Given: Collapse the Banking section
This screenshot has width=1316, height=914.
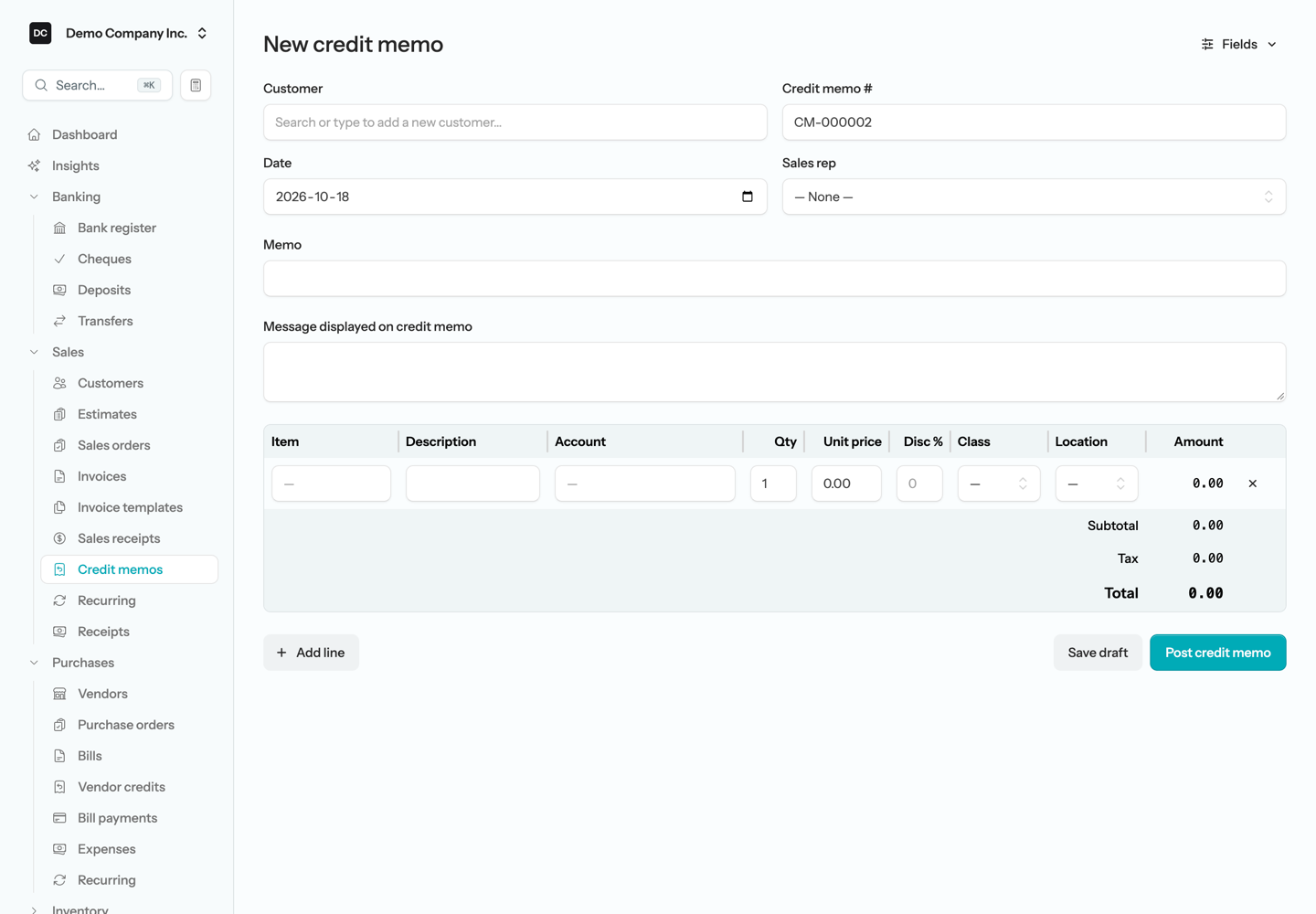Looking at the screenshot, I should coord(34,197).
